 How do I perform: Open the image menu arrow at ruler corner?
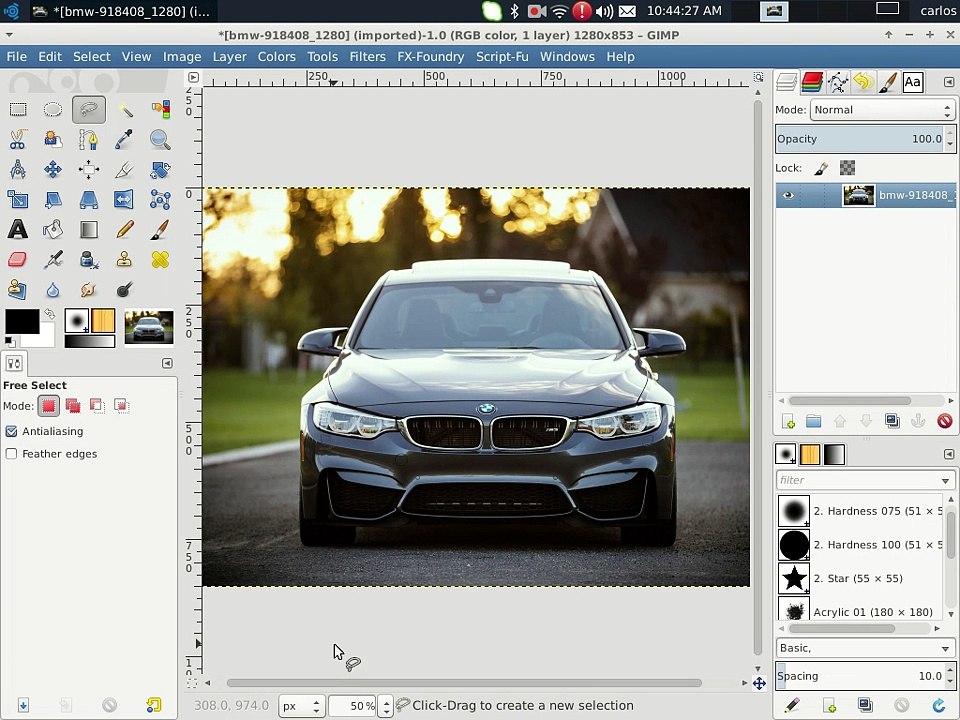coord(193,77)
